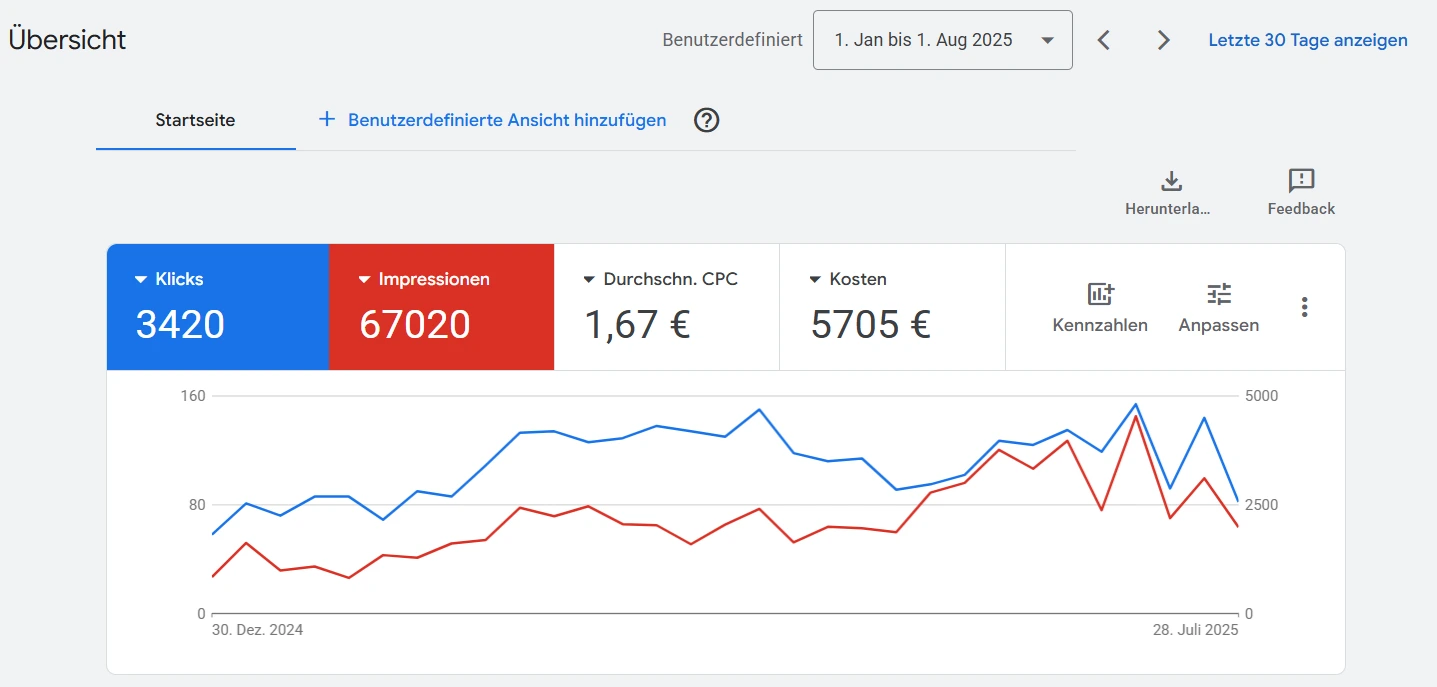Image resolution: width=1437 pixels, height=687 pixels.
Task: Open the Anpassen customization icon
Action: point(1218,295)
